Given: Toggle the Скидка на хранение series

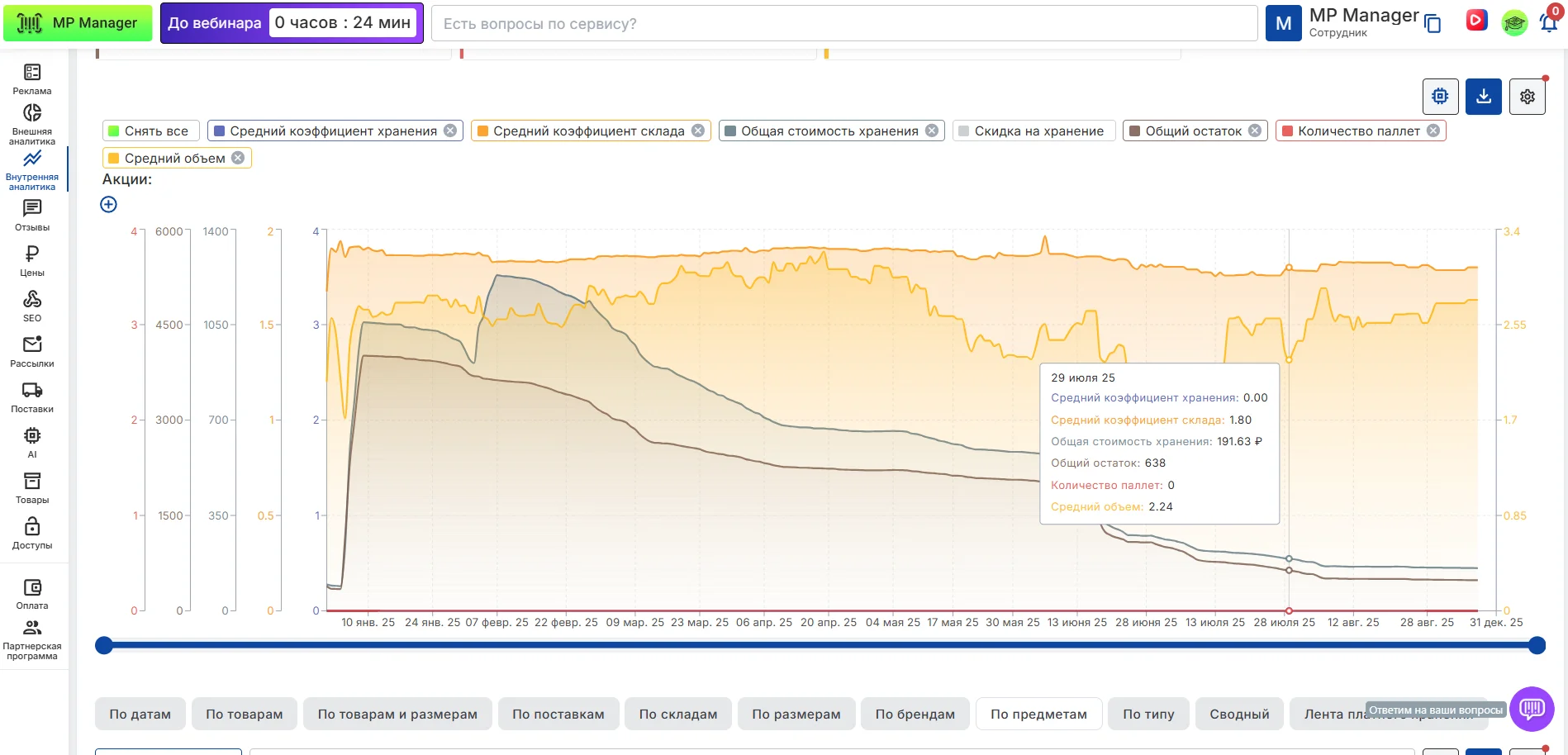Looking at the screenshot, I should pos(1033,131).
